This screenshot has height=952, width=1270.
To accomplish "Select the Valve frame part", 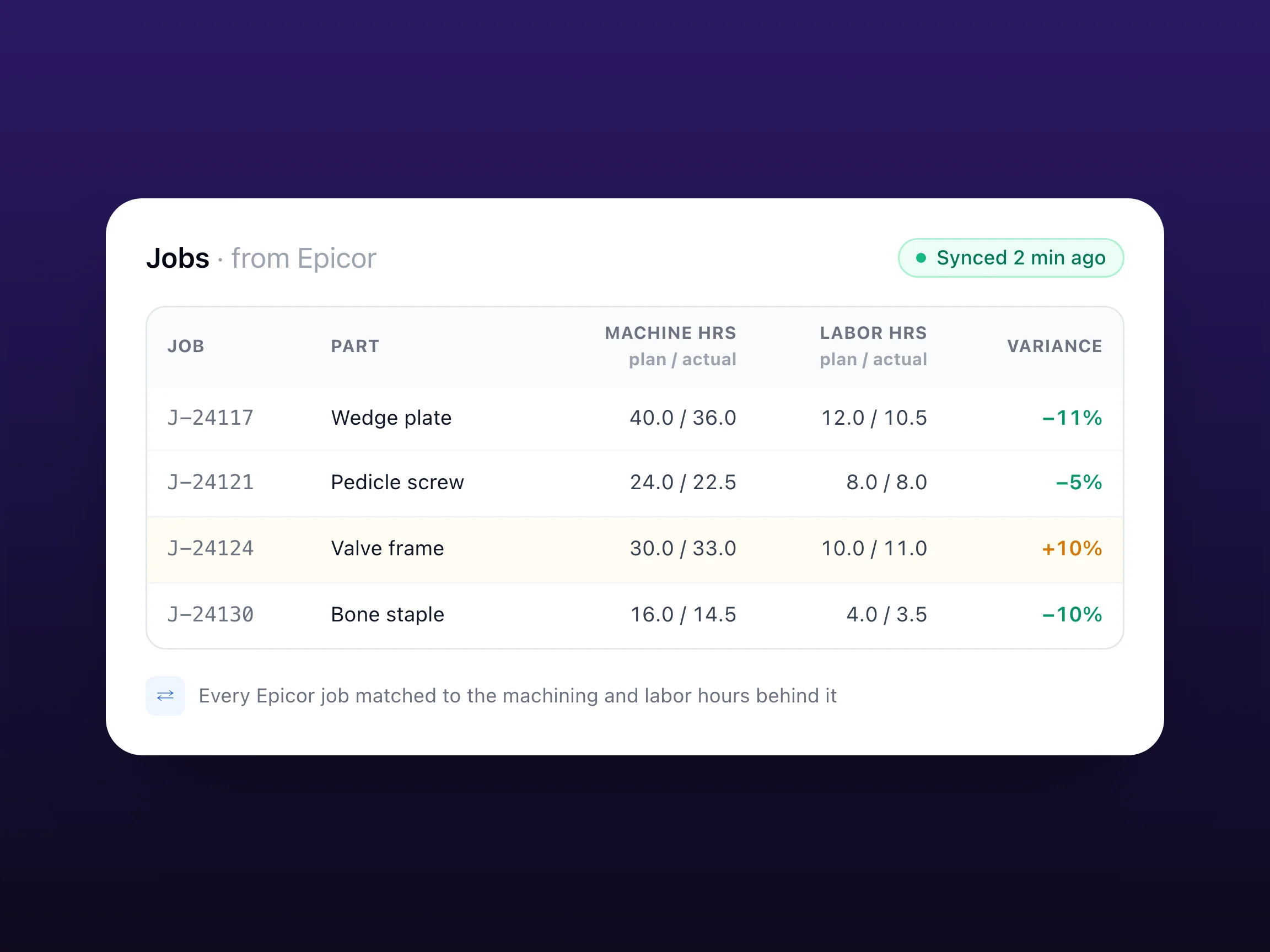I will [x=388, y=549].
